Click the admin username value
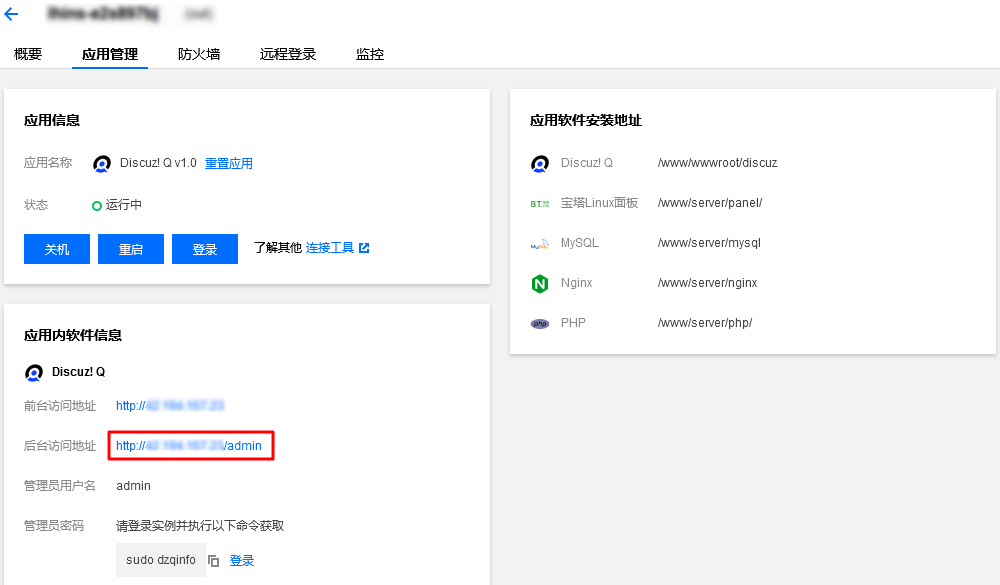Screen dimensions: 1000x585 (133, 486)
